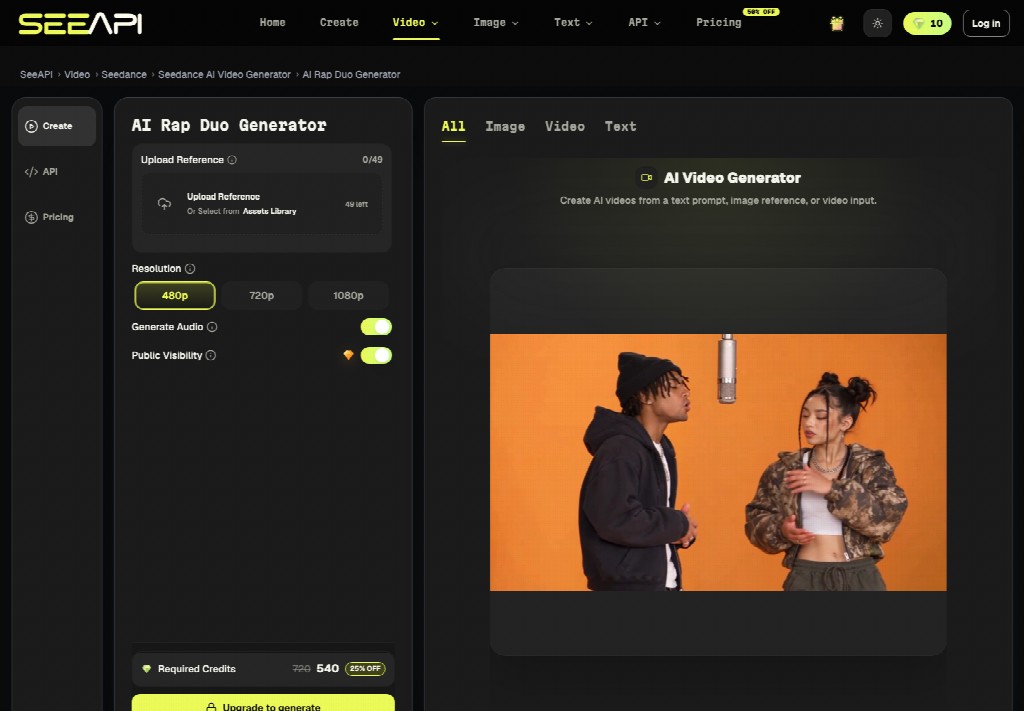
Task: Select 720p resolution
Action: 262,296
